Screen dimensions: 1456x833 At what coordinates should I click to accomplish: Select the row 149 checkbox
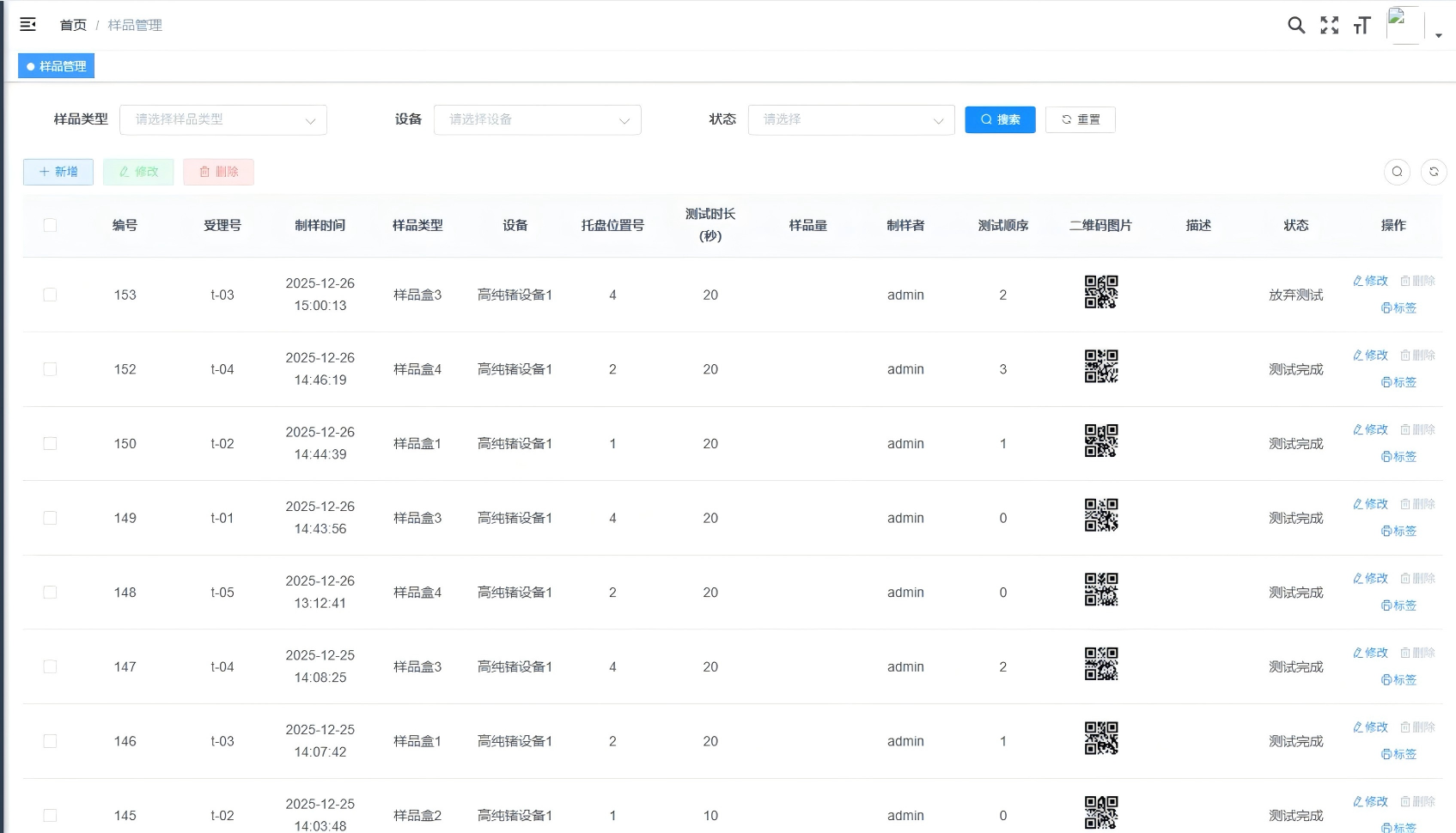tap(50, 518)
